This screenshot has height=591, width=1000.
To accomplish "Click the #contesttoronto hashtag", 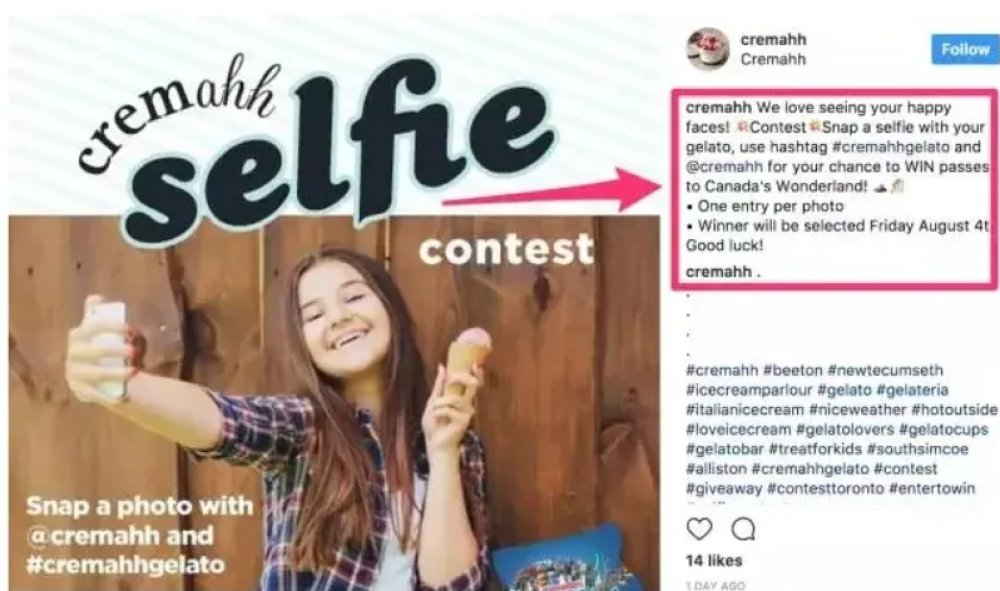I will [x=825, y=488].
